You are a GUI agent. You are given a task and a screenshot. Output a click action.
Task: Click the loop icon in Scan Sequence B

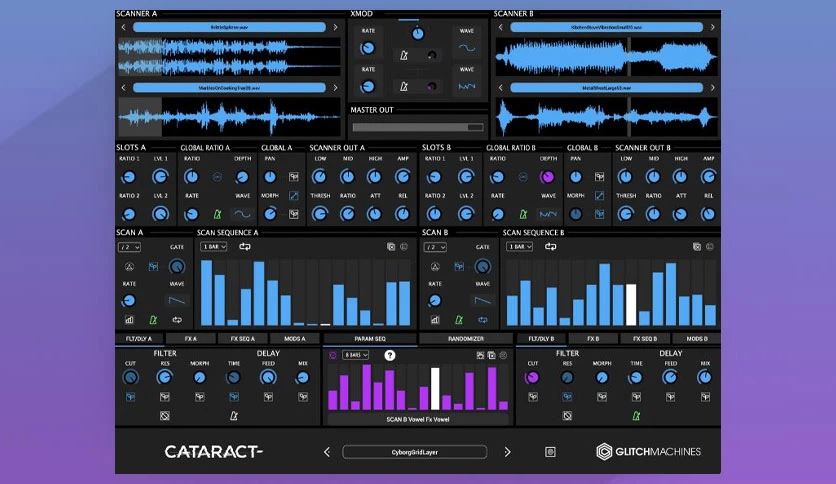tap(550, 247)
